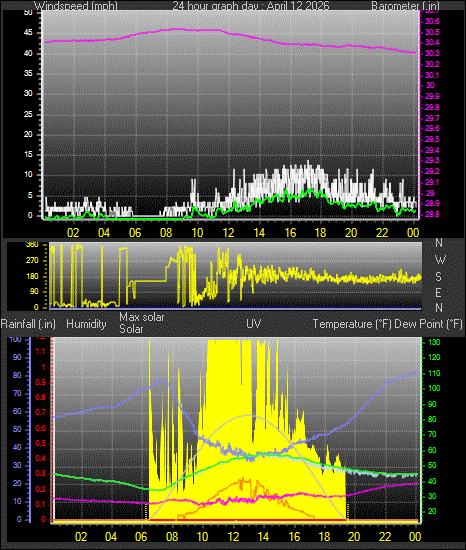The image size is (466, 550).
Task: Click the "UV" legend label
Action: (254, 323)
